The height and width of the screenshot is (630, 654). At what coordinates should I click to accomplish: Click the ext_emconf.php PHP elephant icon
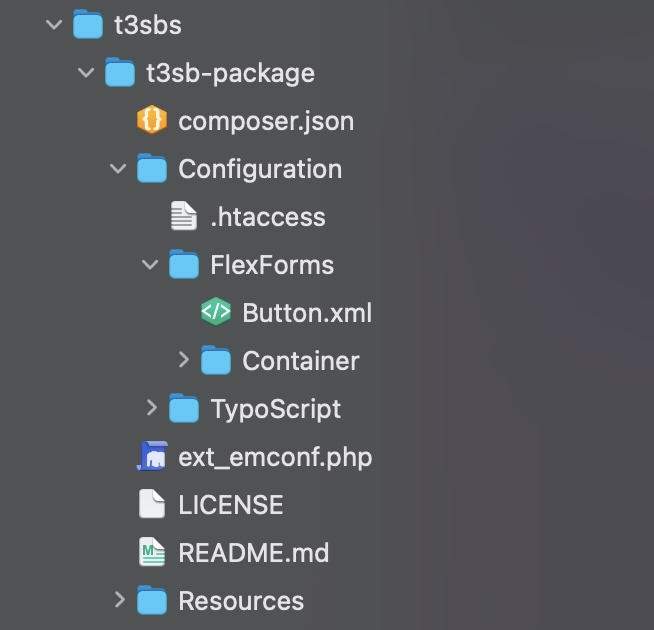click(x=151, y=457)
